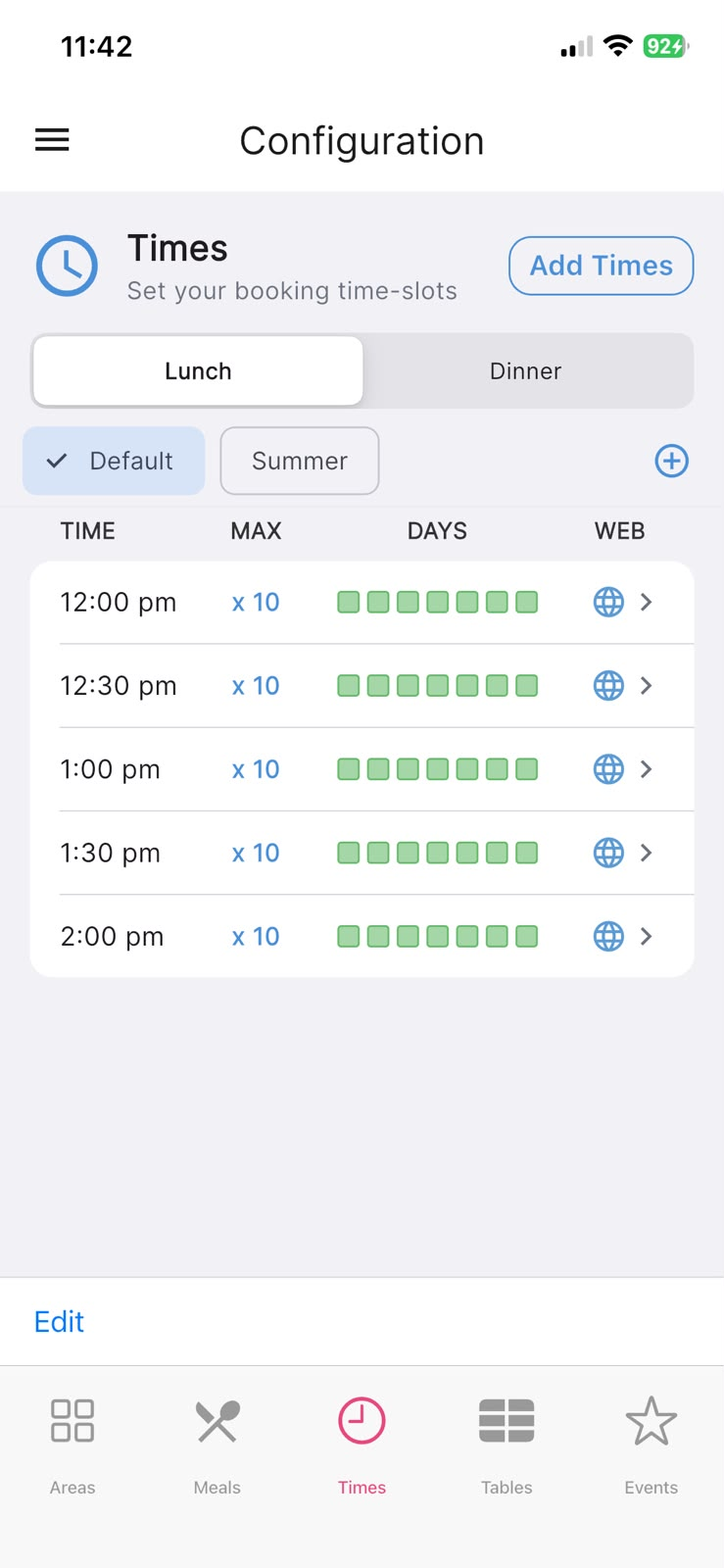Click the Add Times button
The height and width of the screenshot is (1568, 724).
(602, 266)
